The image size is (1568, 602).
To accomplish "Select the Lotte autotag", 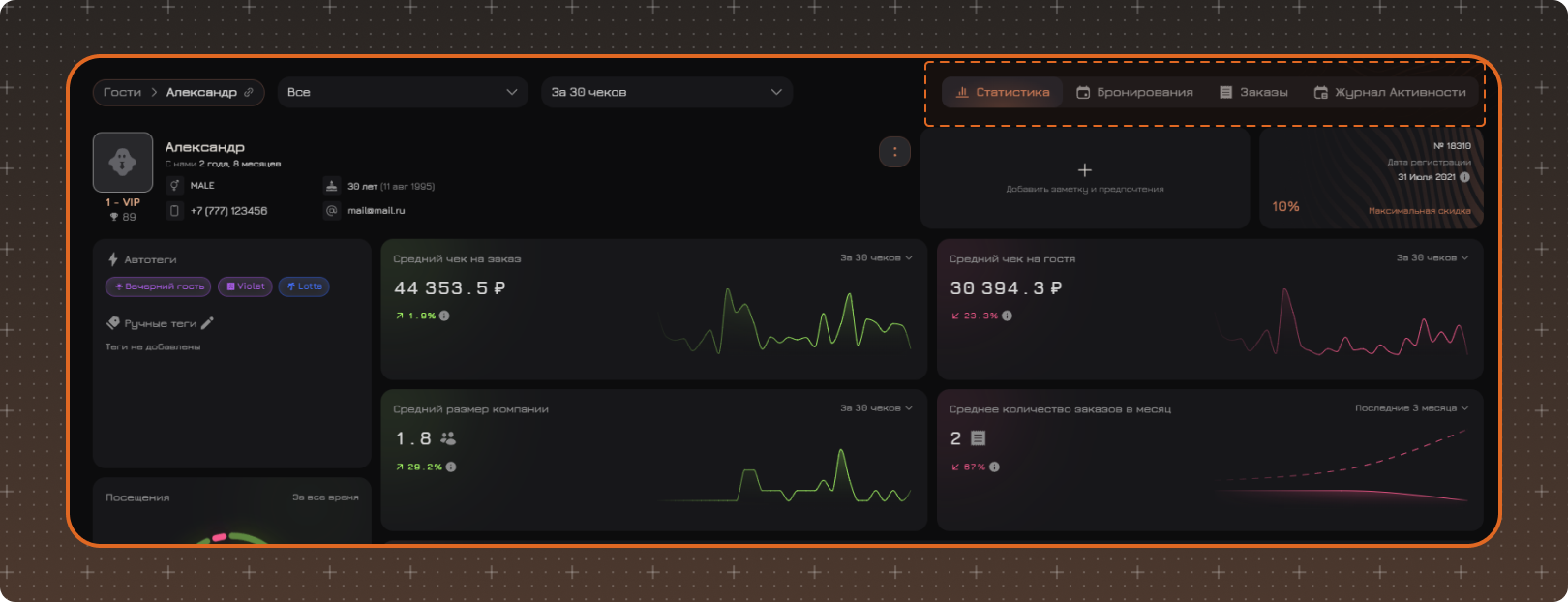I will (304, 286).
